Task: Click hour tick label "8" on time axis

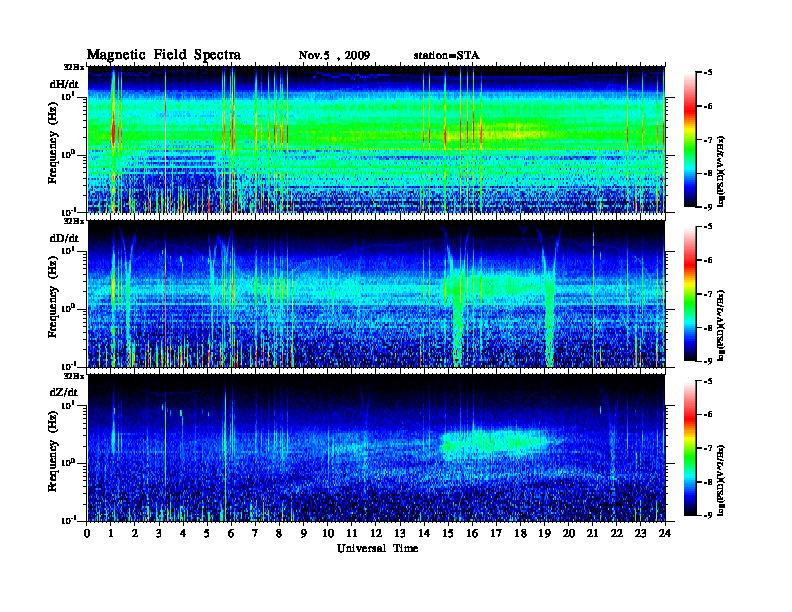Action: click(x=279, y=533)
